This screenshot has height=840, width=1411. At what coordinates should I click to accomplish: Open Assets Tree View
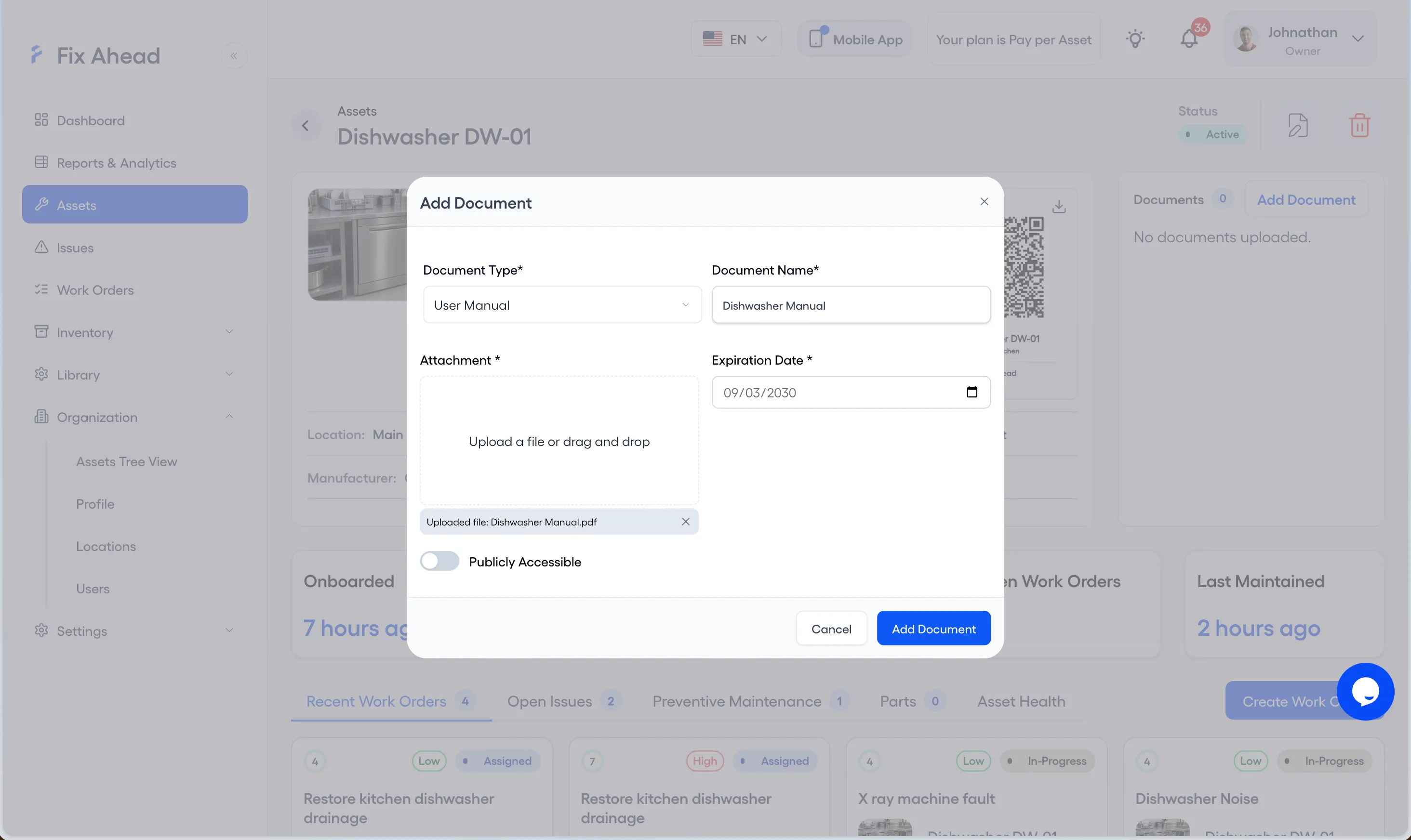(x=127, y=462)
